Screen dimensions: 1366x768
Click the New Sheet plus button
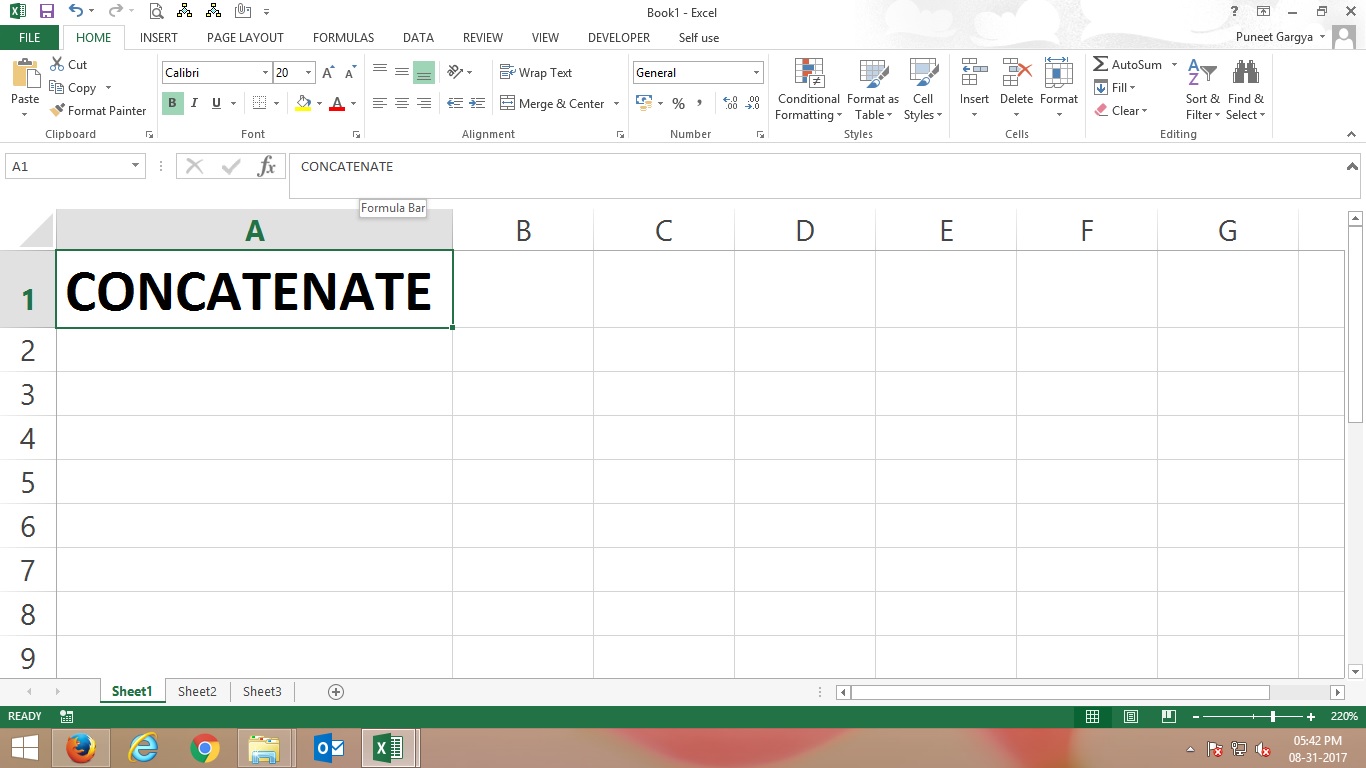336,691
